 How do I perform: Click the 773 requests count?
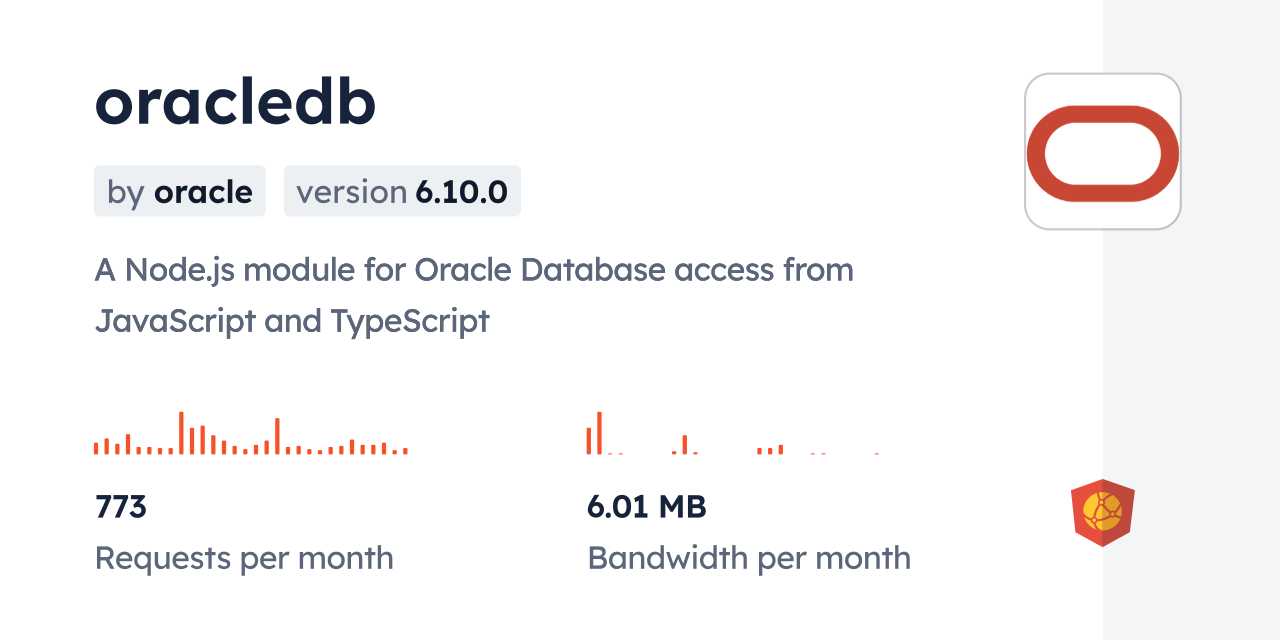click(x=121, y=507)
